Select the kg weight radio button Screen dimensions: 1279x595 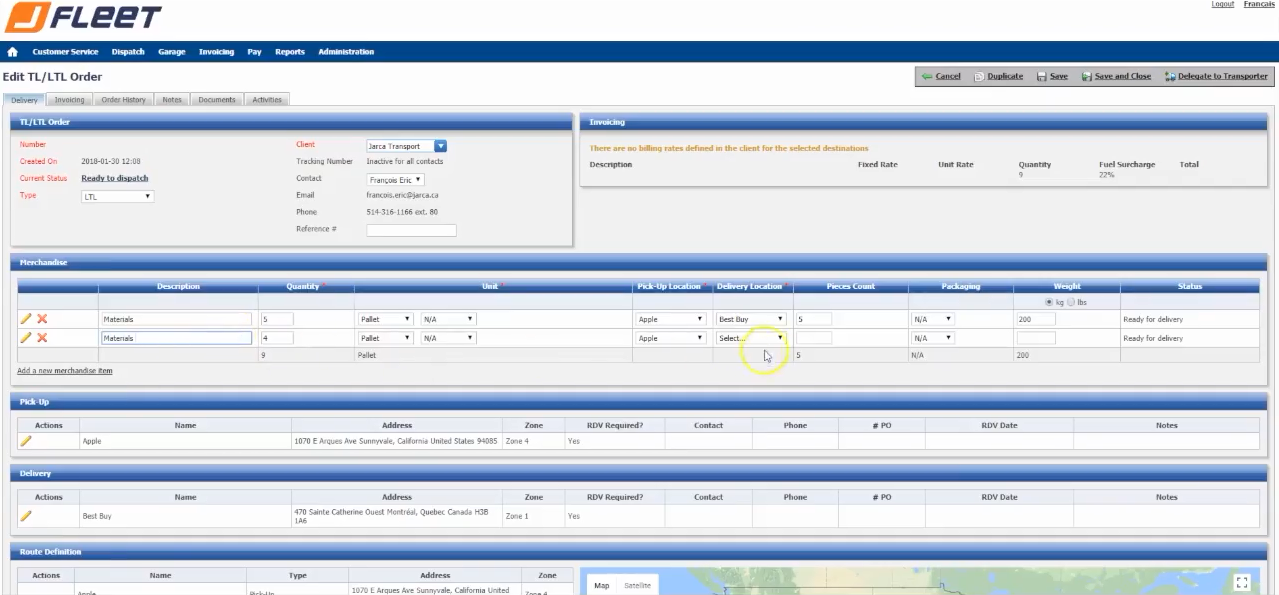1048,302
